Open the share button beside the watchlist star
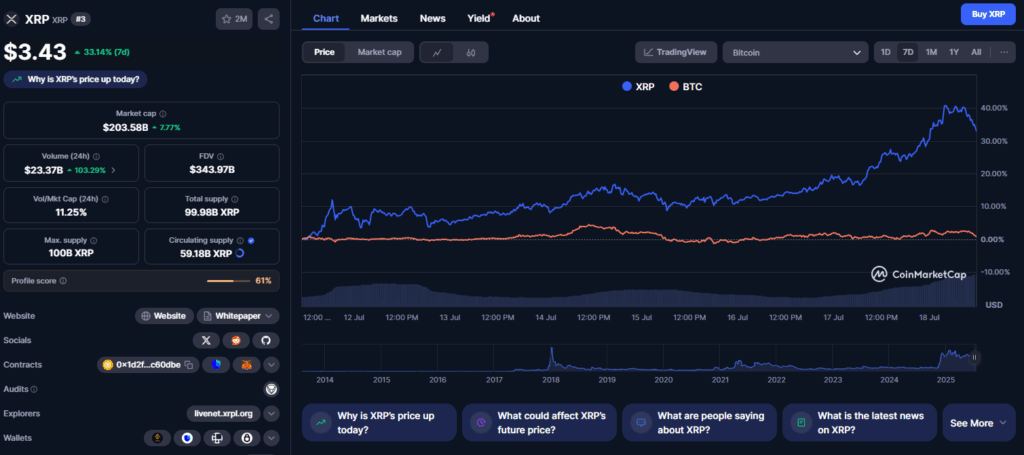The height and width of the screenshot is (455, 1024). (268, 19)
